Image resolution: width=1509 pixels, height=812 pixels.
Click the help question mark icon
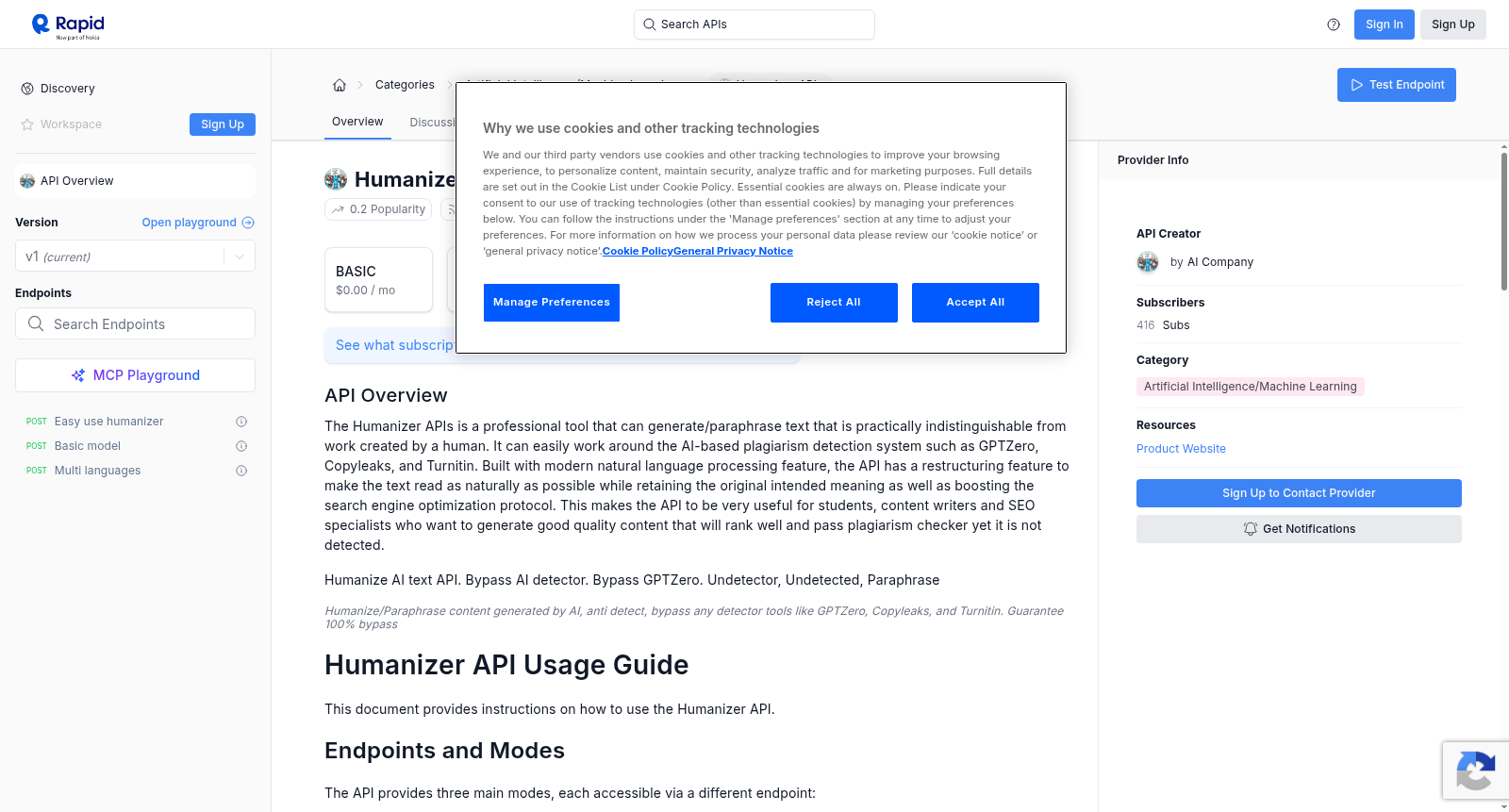[1334, 25]
